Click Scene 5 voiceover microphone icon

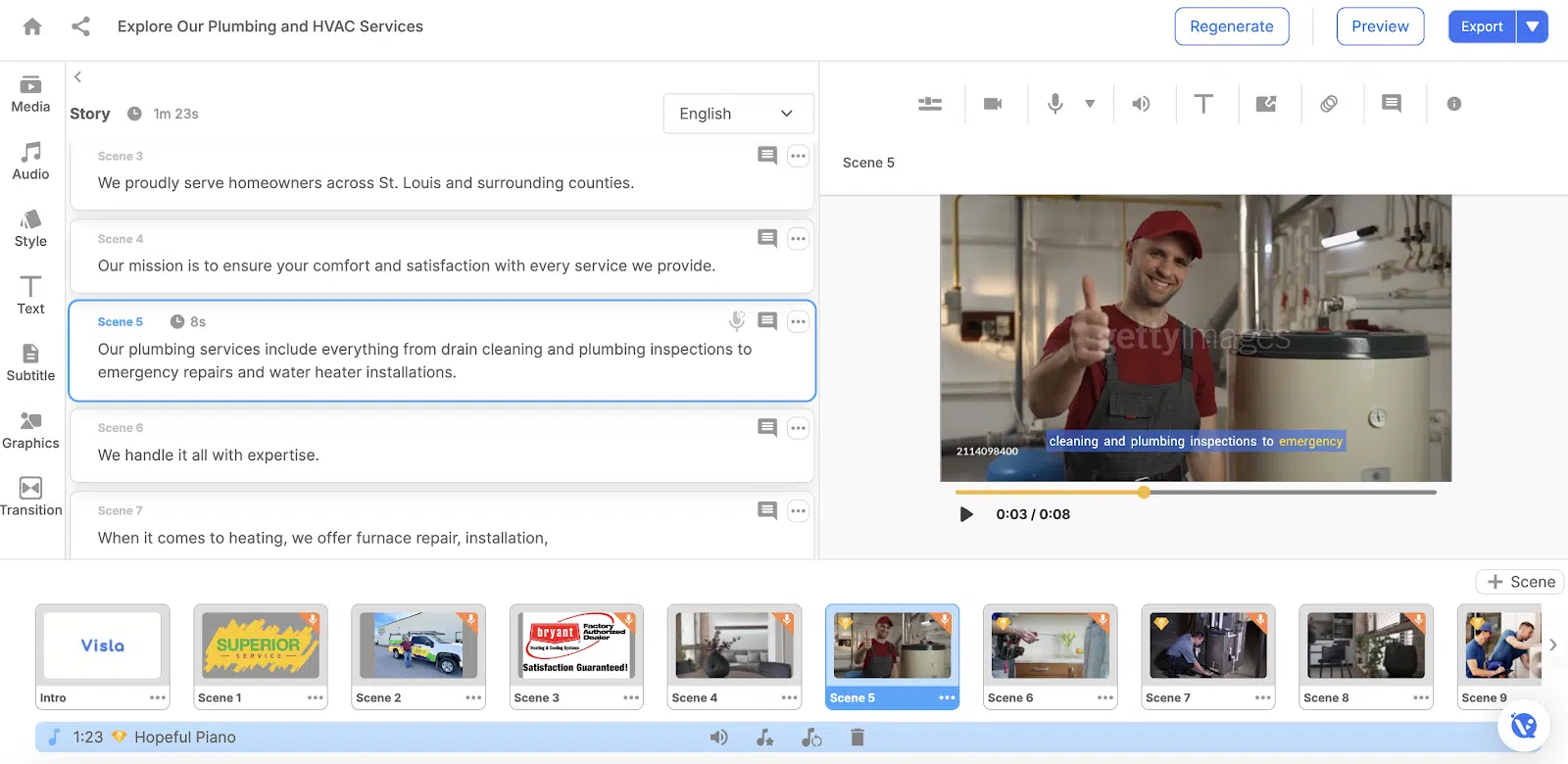point(737,321)
